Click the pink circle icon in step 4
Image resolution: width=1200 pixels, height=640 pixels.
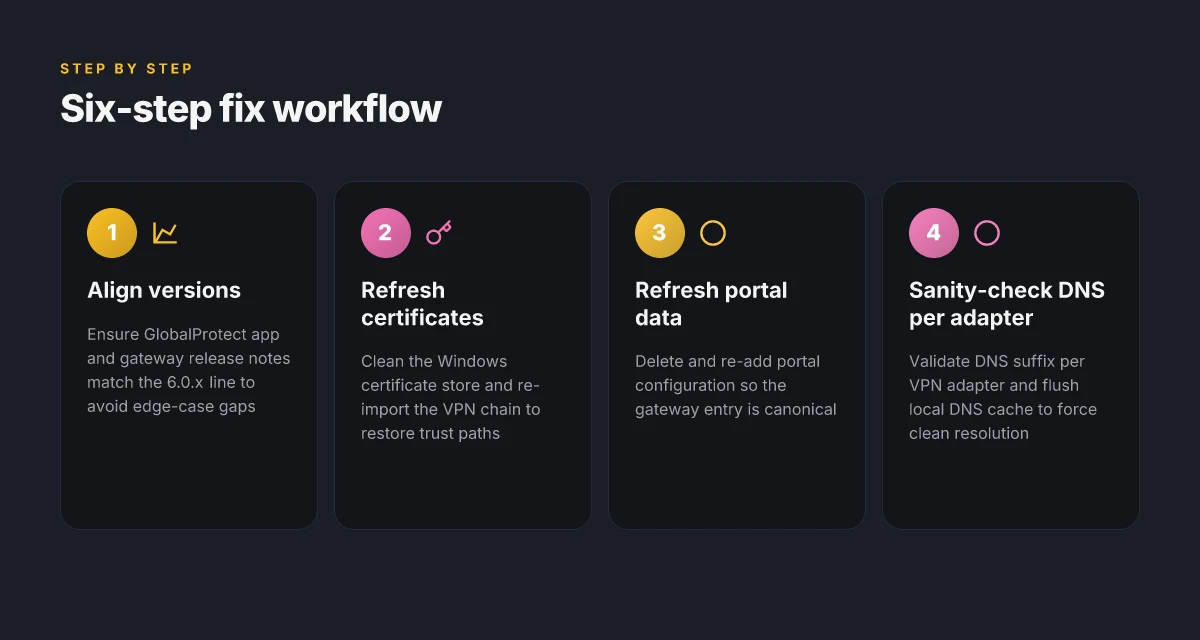tap(987, 233)
